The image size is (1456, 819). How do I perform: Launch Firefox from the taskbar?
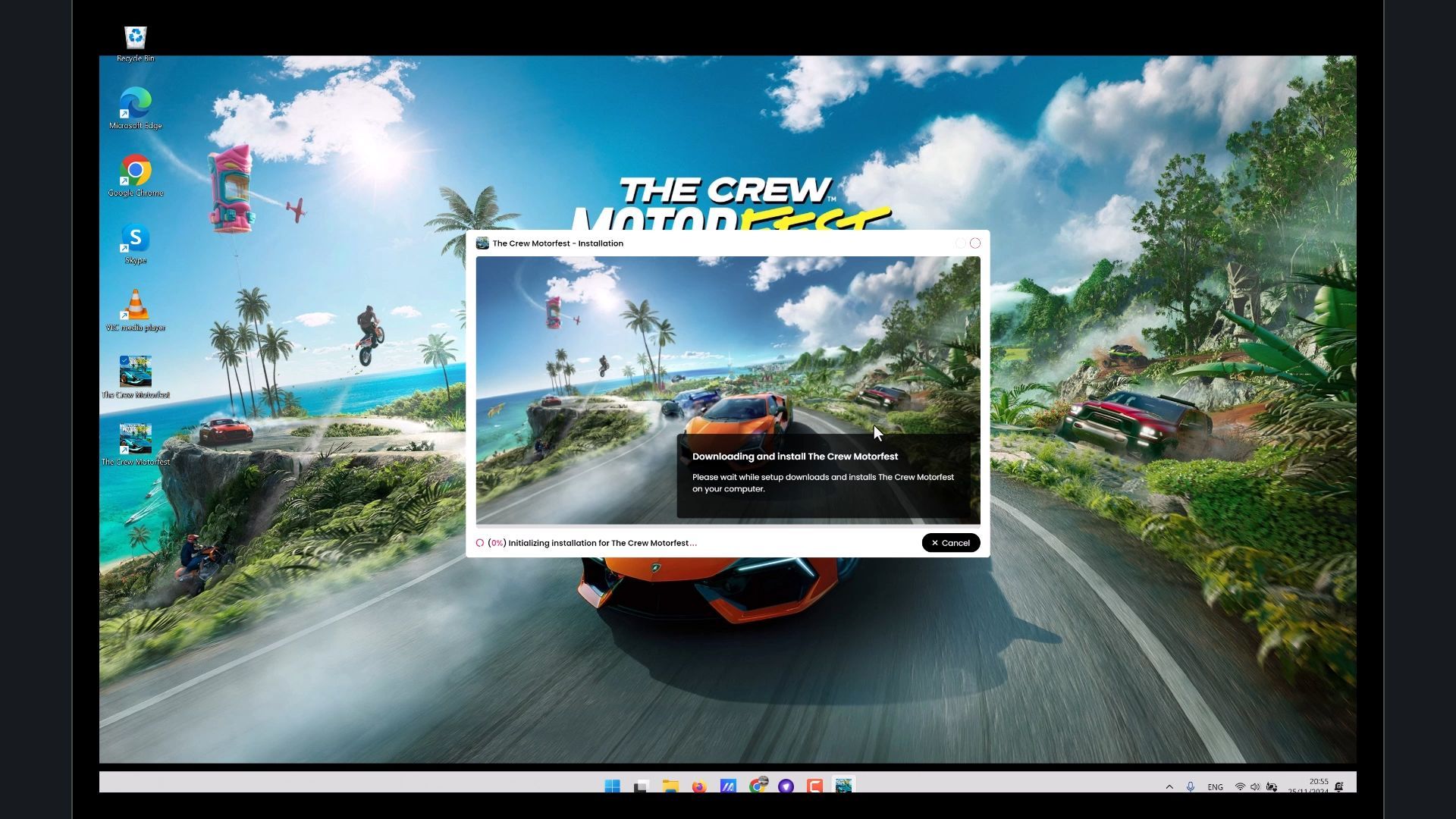(x=699, y=786)
